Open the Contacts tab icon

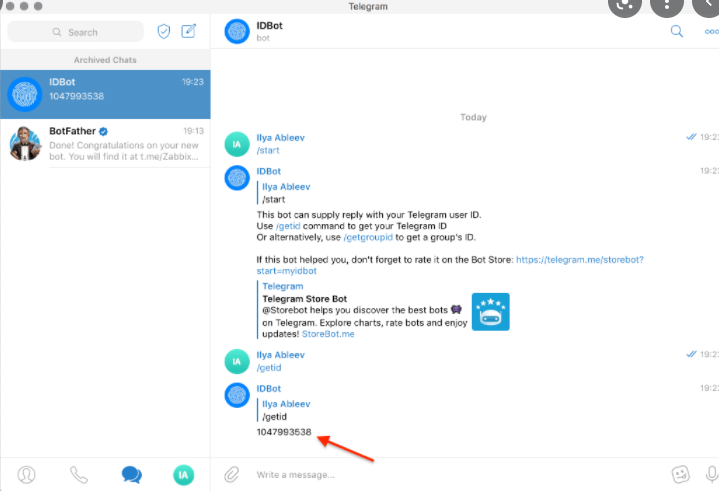[27, 474]
